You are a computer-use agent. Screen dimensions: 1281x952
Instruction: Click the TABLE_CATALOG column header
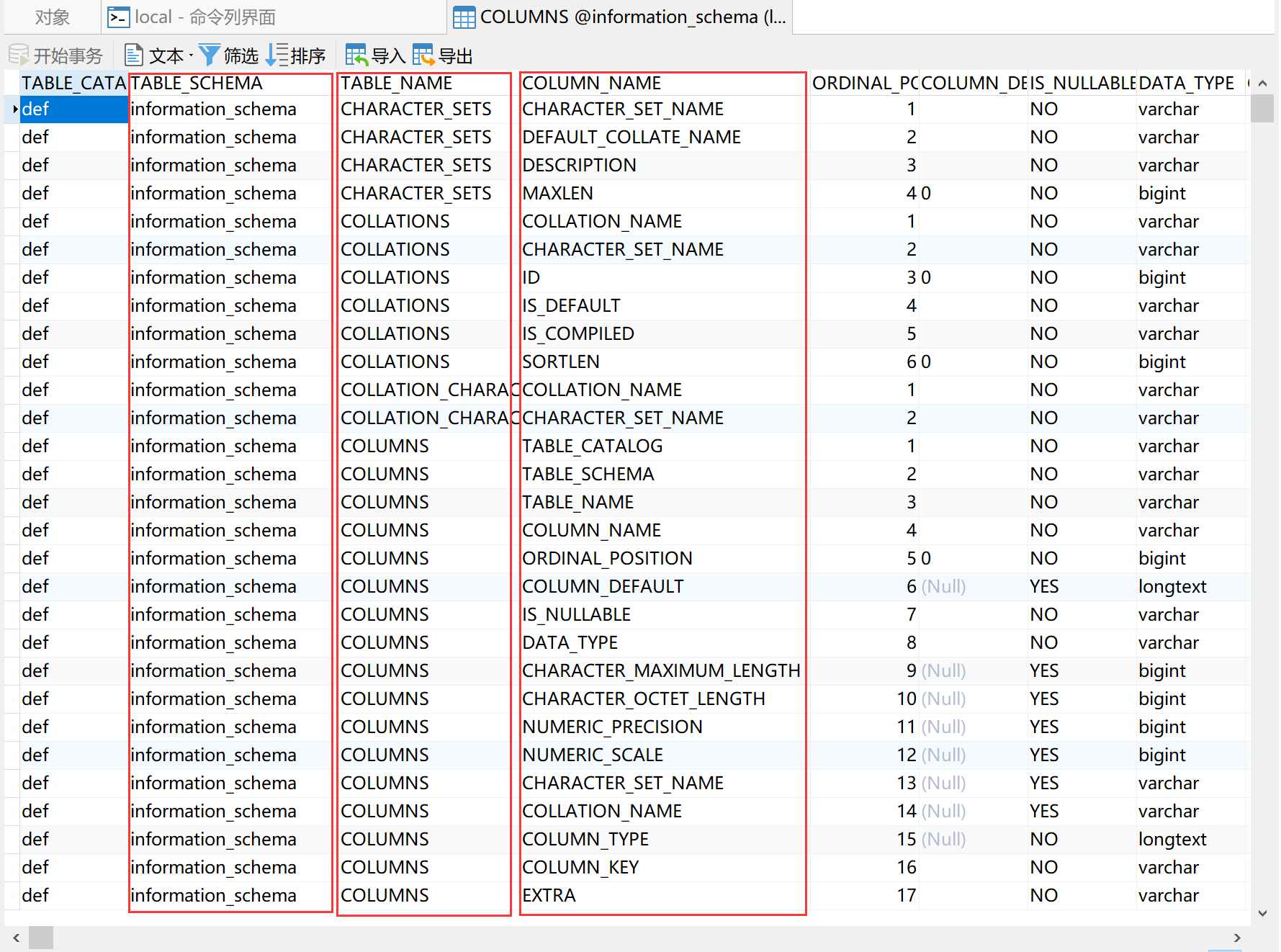pos(73,83)
